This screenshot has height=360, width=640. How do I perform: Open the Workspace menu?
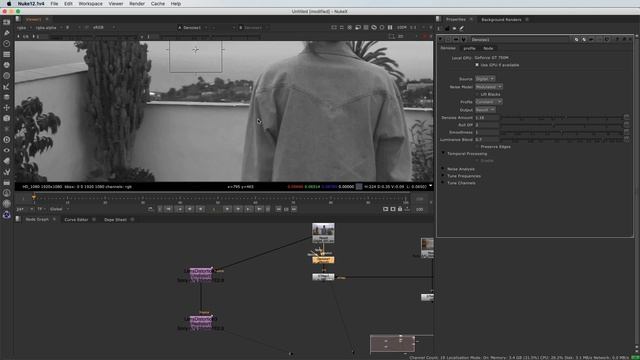[x=91, y=4]
